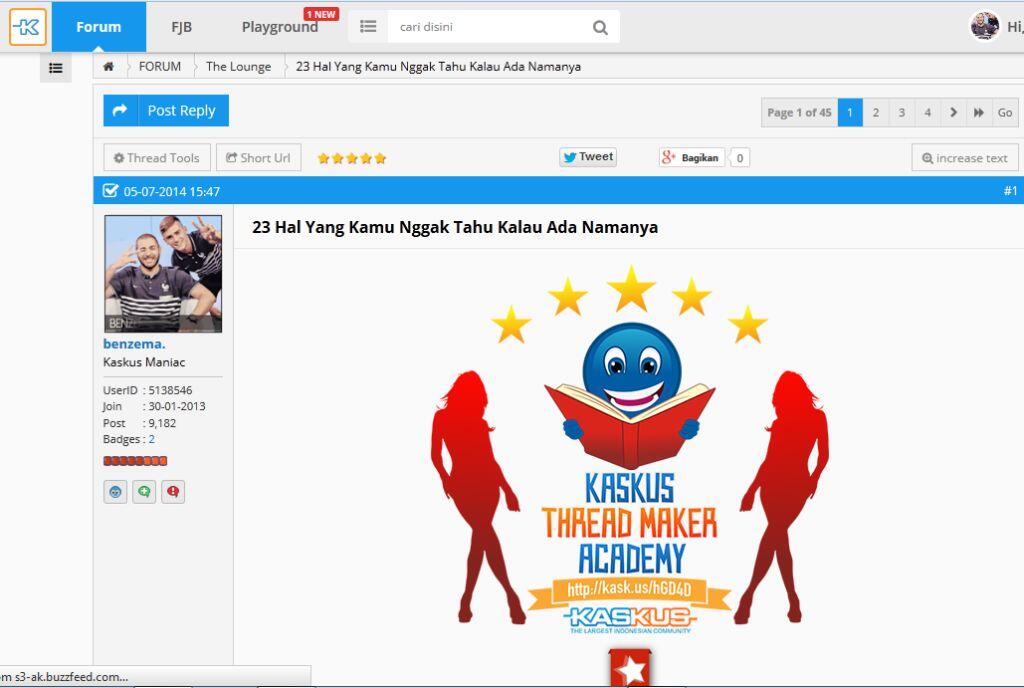Open the Thread Tools dropdown

pyautogui.click(x=157, y=157)
